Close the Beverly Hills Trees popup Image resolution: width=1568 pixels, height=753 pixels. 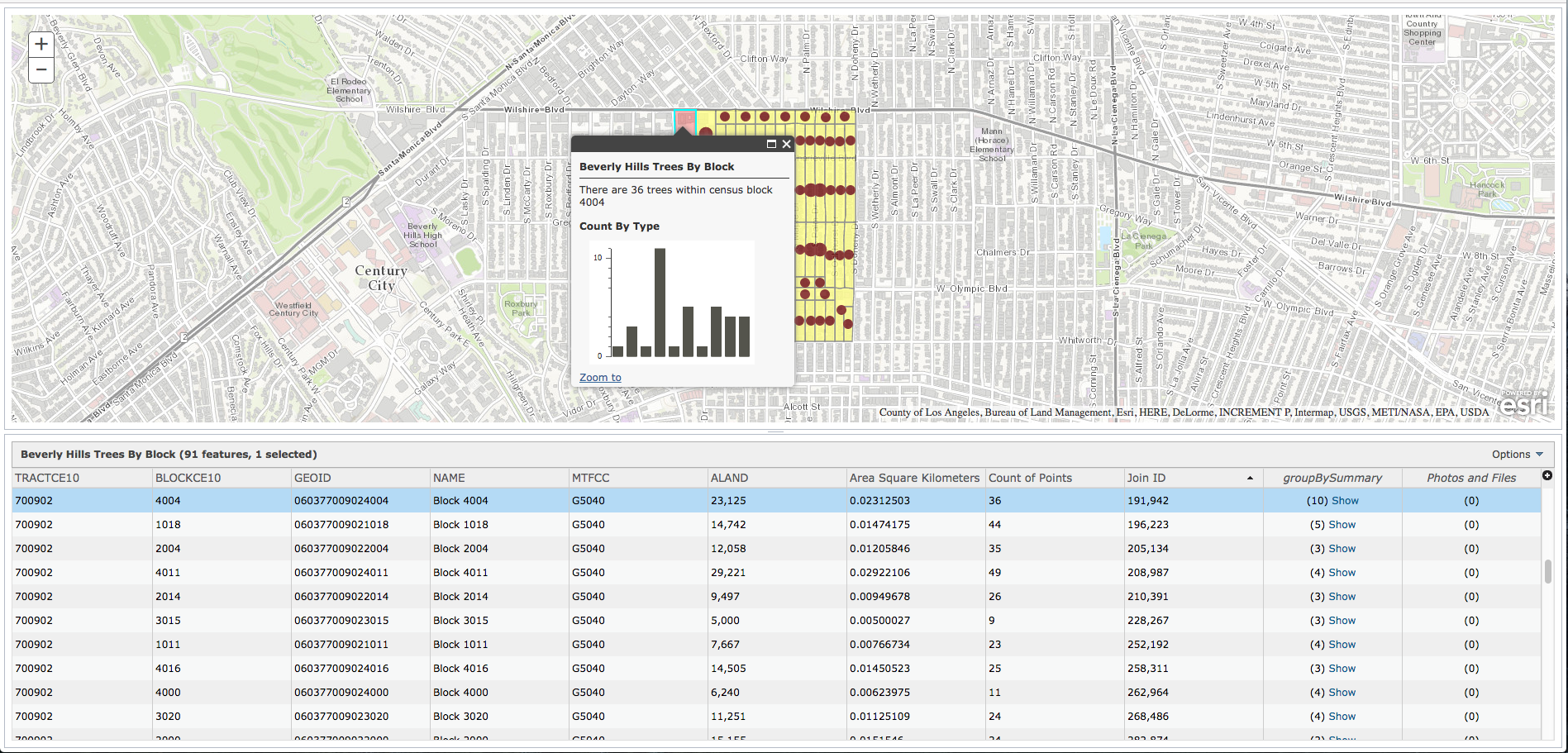pos(787,144)
